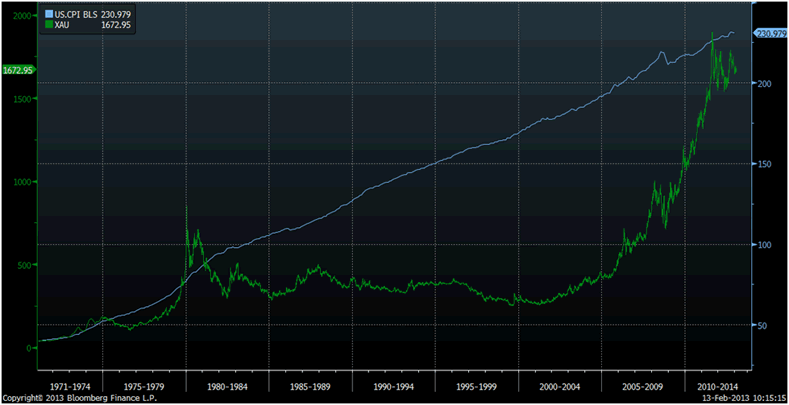This screenshot has width=789, height=405.
Task: Click the 2000 tick on left axis
Action: click(x=20, y=17)
